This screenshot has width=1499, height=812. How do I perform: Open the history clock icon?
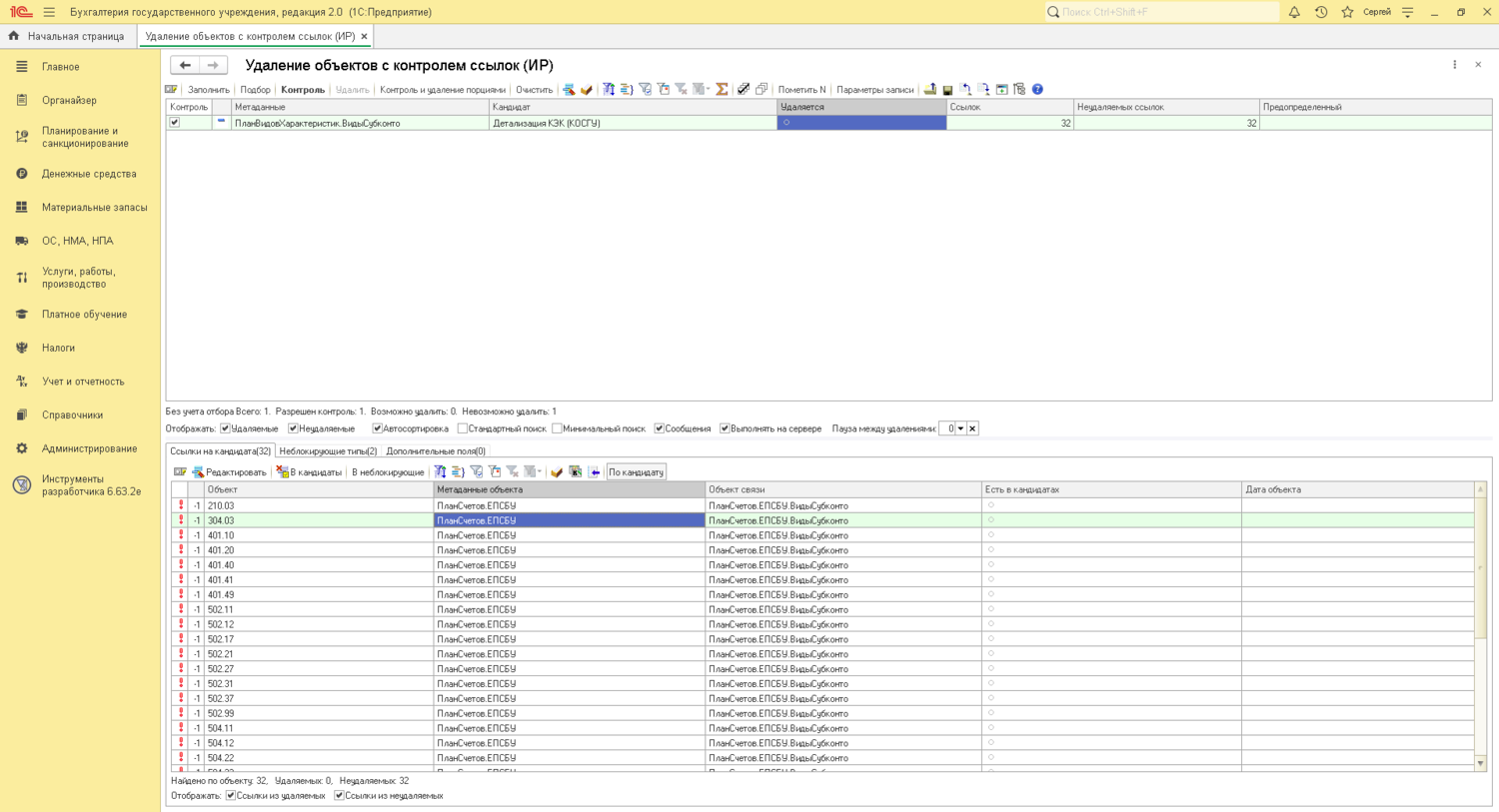click(1321, 12)
